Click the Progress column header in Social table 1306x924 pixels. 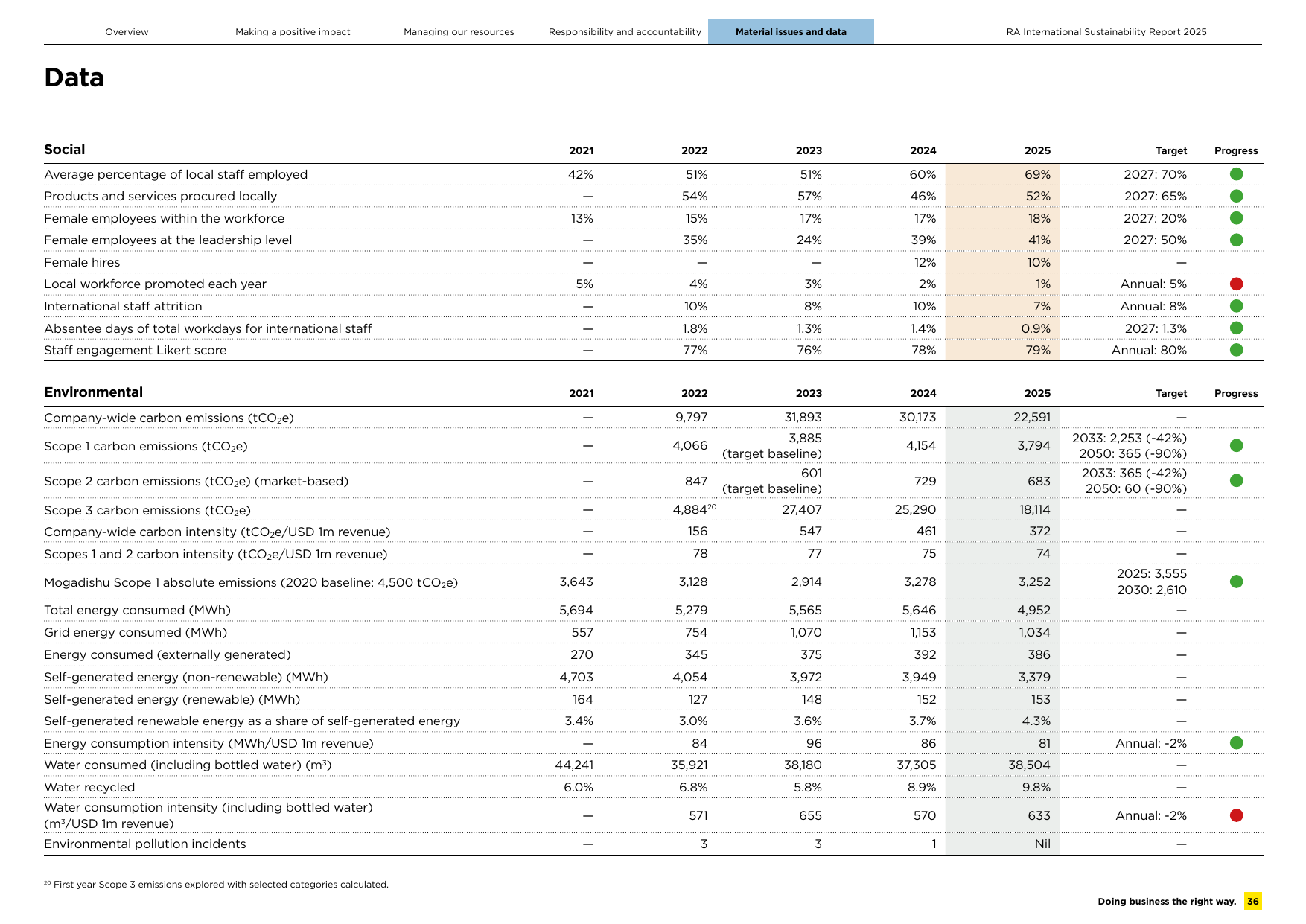coord(1236,150)
